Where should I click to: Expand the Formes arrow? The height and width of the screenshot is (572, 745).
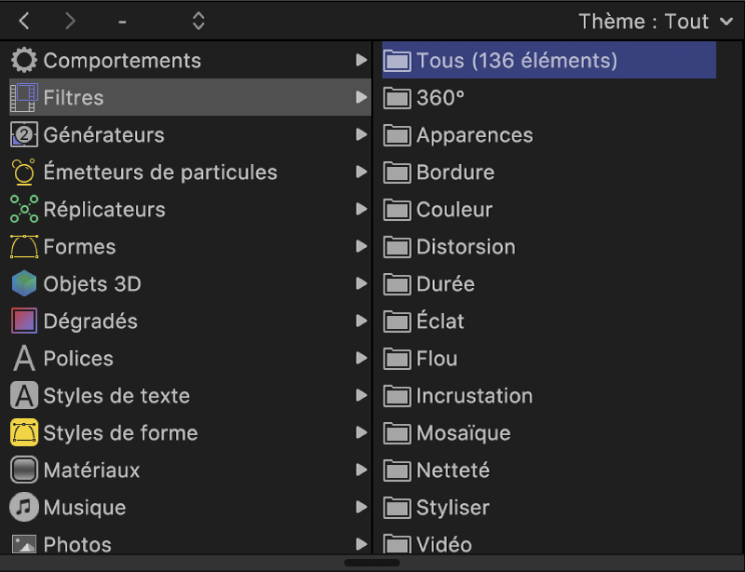coord(362,246)
